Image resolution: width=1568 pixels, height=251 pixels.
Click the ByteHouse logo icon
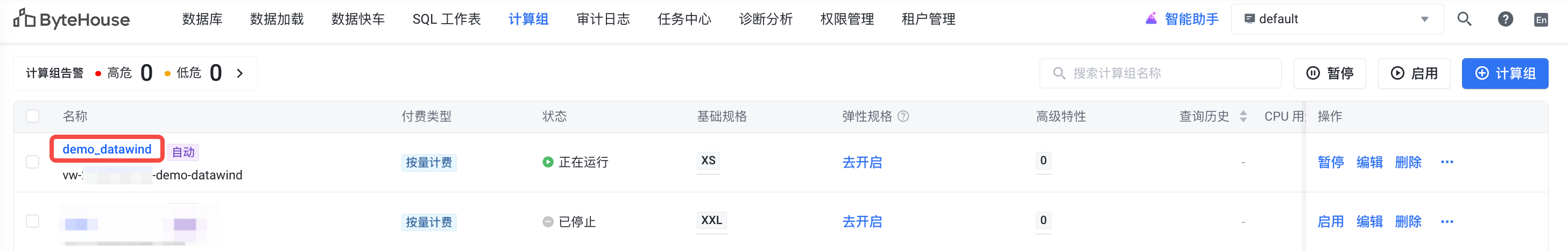coord(24,18)
